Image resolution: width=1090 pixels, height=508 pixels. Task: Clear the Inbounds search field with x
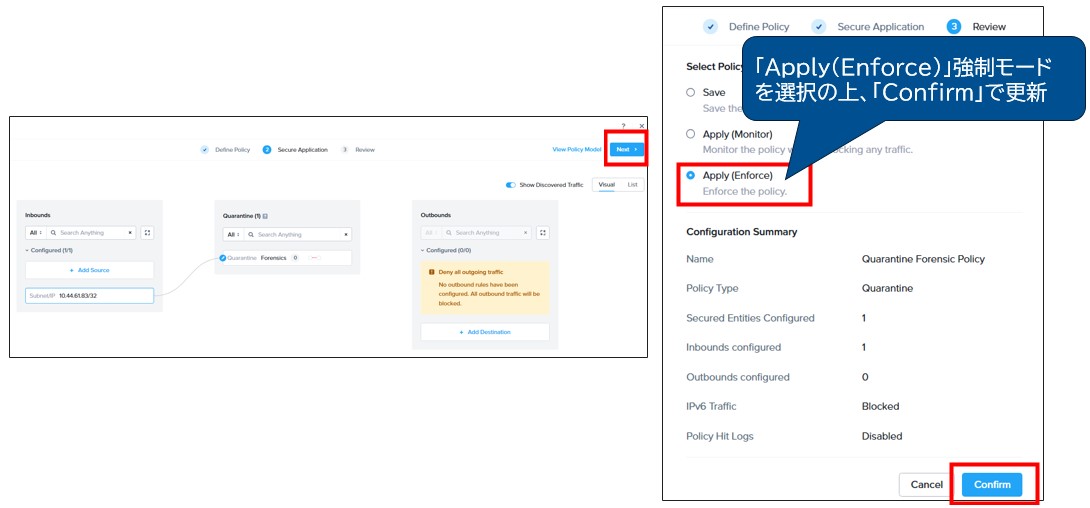[x=130, y=233]
